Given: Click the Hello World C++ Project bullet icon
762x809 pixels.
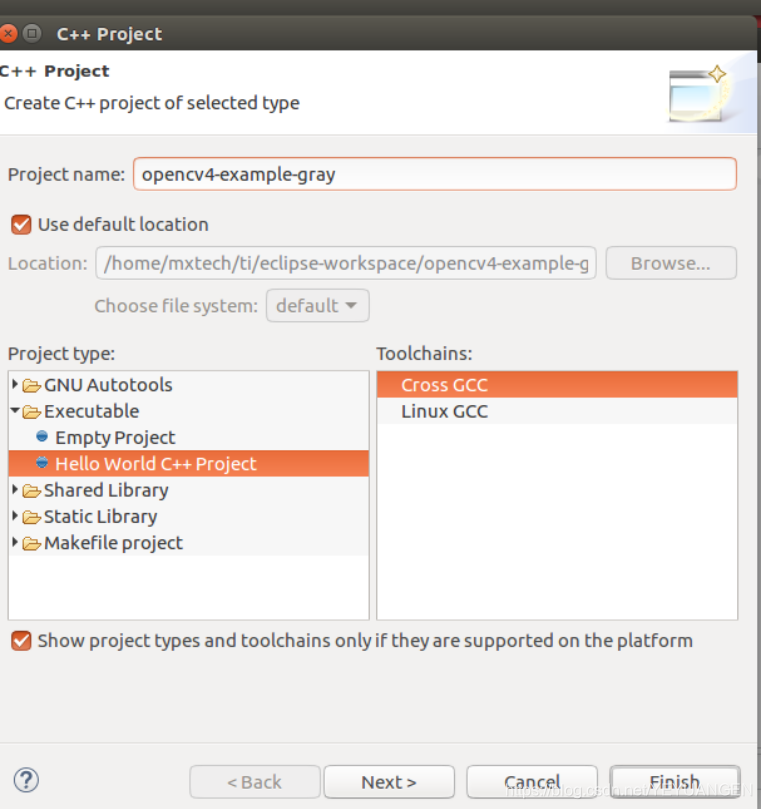Looking at the screenshot, I should coord(42,463).
